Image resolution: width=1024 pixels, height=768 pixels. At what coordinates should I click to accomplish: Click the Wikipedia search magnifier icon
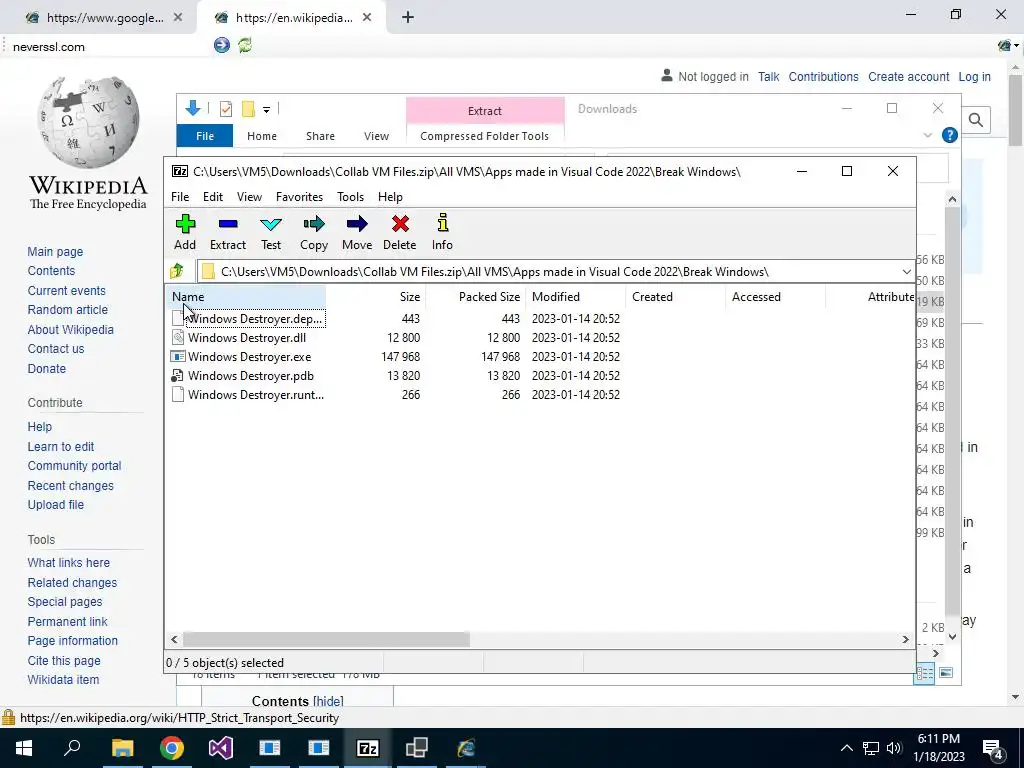coord(976,120)
